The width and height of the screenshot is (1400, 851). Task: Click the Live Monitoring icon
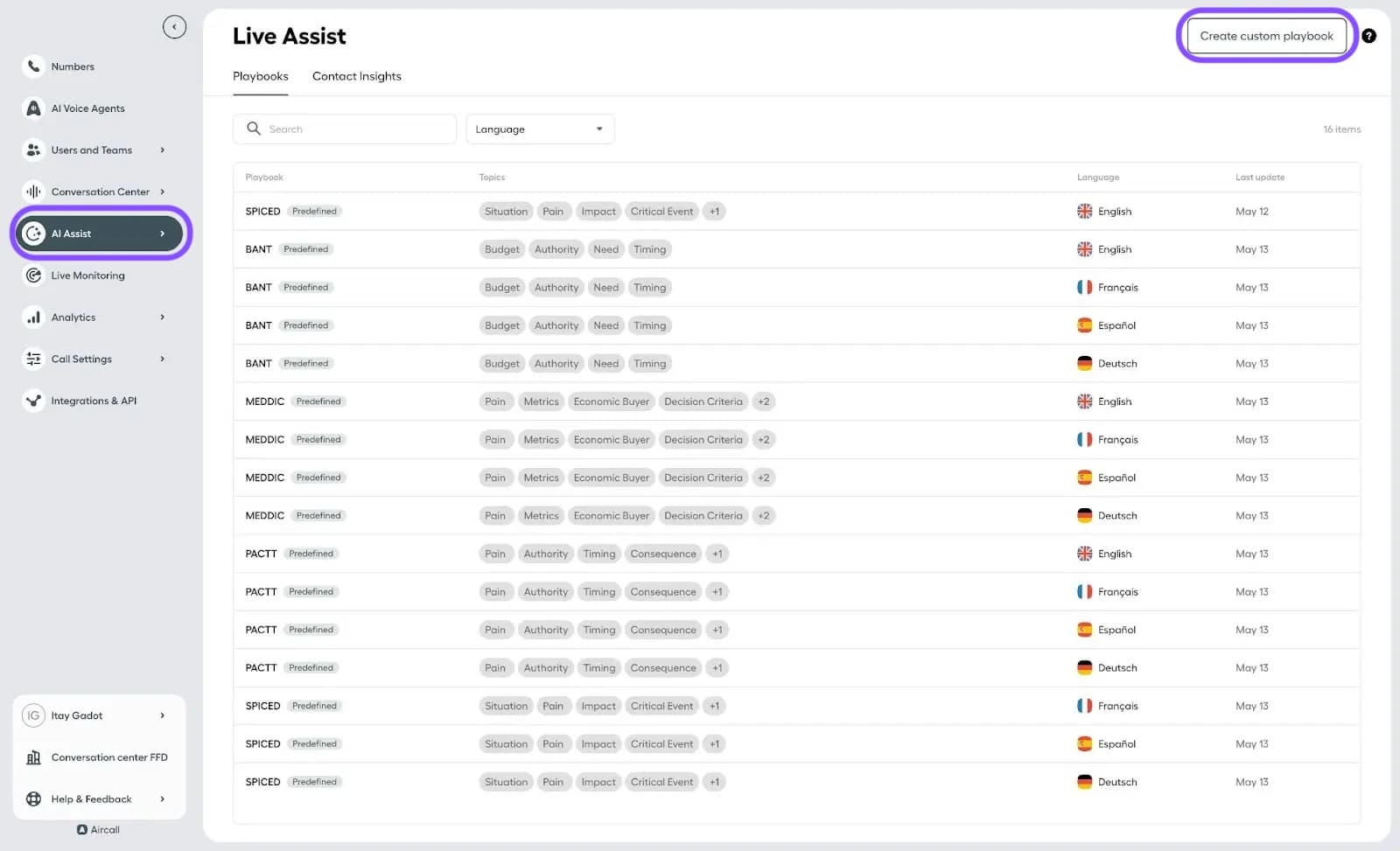click(33, 276)
